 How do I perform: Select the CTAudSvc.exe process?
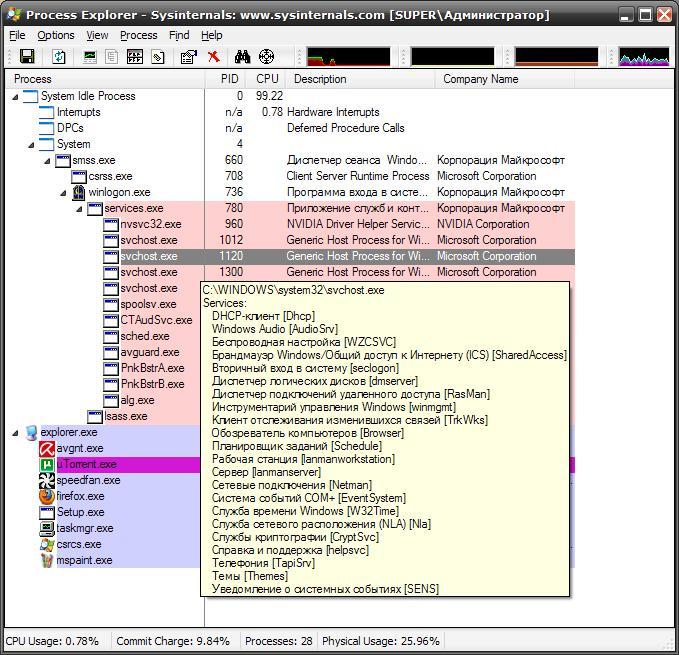coord(156,320)
